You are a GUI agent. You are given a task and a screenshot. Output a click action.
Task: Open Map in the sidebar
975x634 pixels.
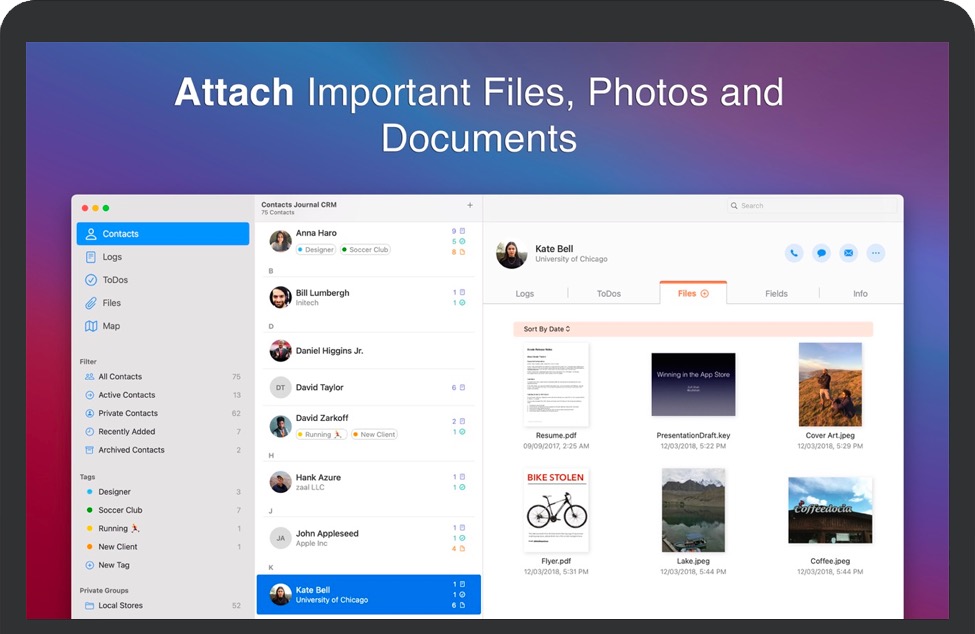(x=111, y=326)
